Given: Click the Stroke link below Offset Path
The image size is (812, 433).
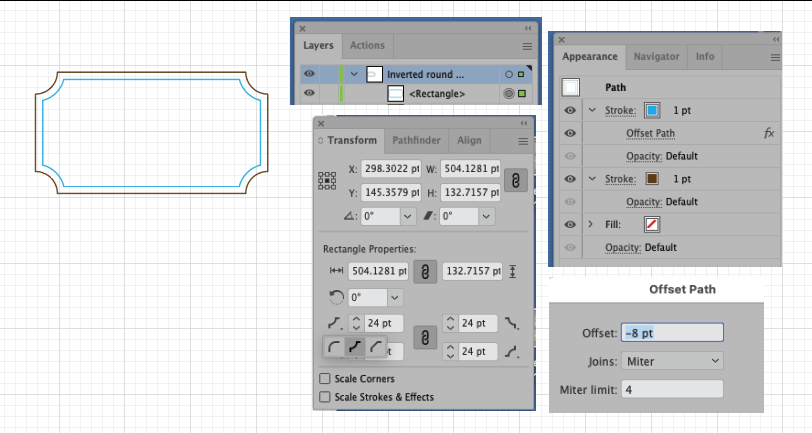Looking at the screenshot, I should (x=620, y=179).
